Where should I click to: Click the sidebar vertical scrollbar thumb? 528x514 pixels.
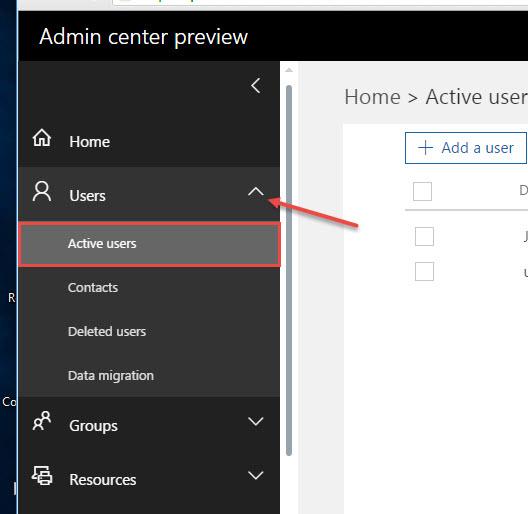(289, 270)
